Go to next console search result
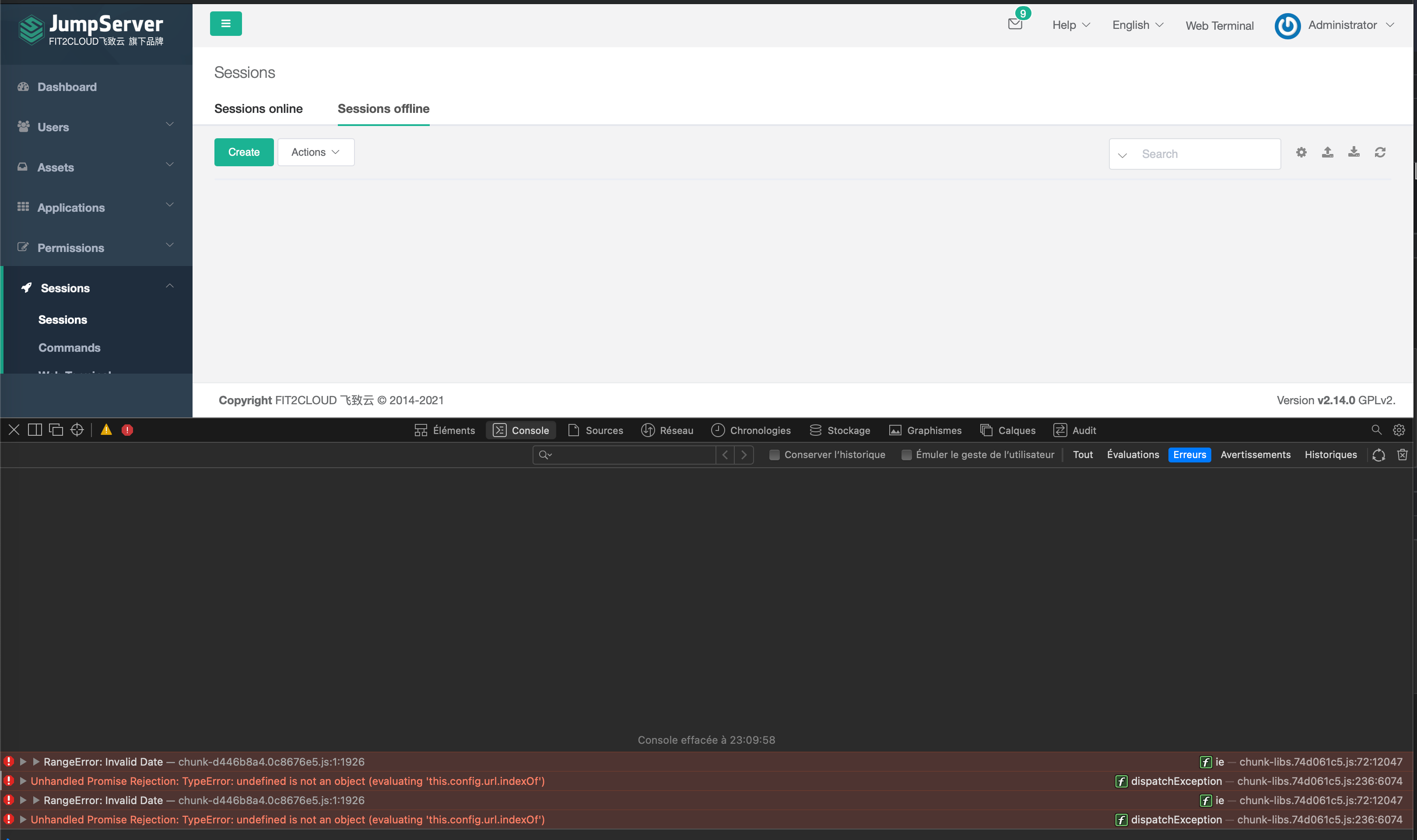1417x840 pixels. pos(744,455)
